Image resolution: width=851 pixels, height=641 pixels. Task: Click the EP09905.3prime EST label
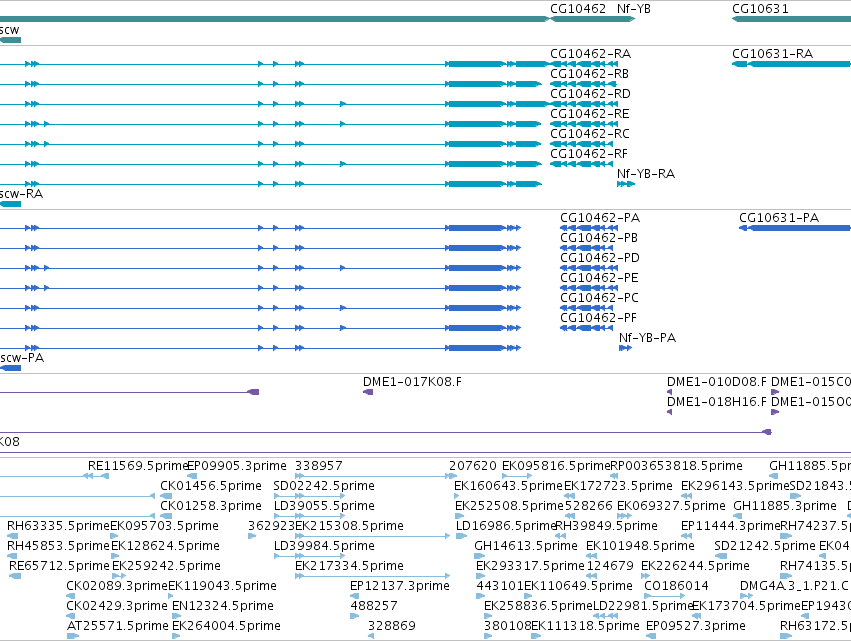[x=237, y=466]
